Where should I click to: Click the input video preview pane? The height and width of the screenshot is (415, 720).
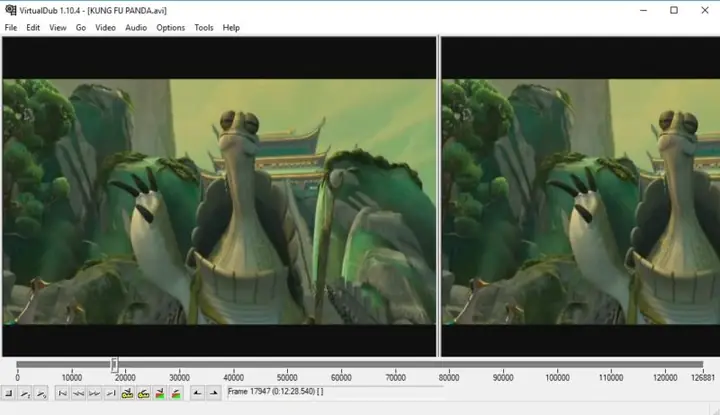click(x=219, y=196)
